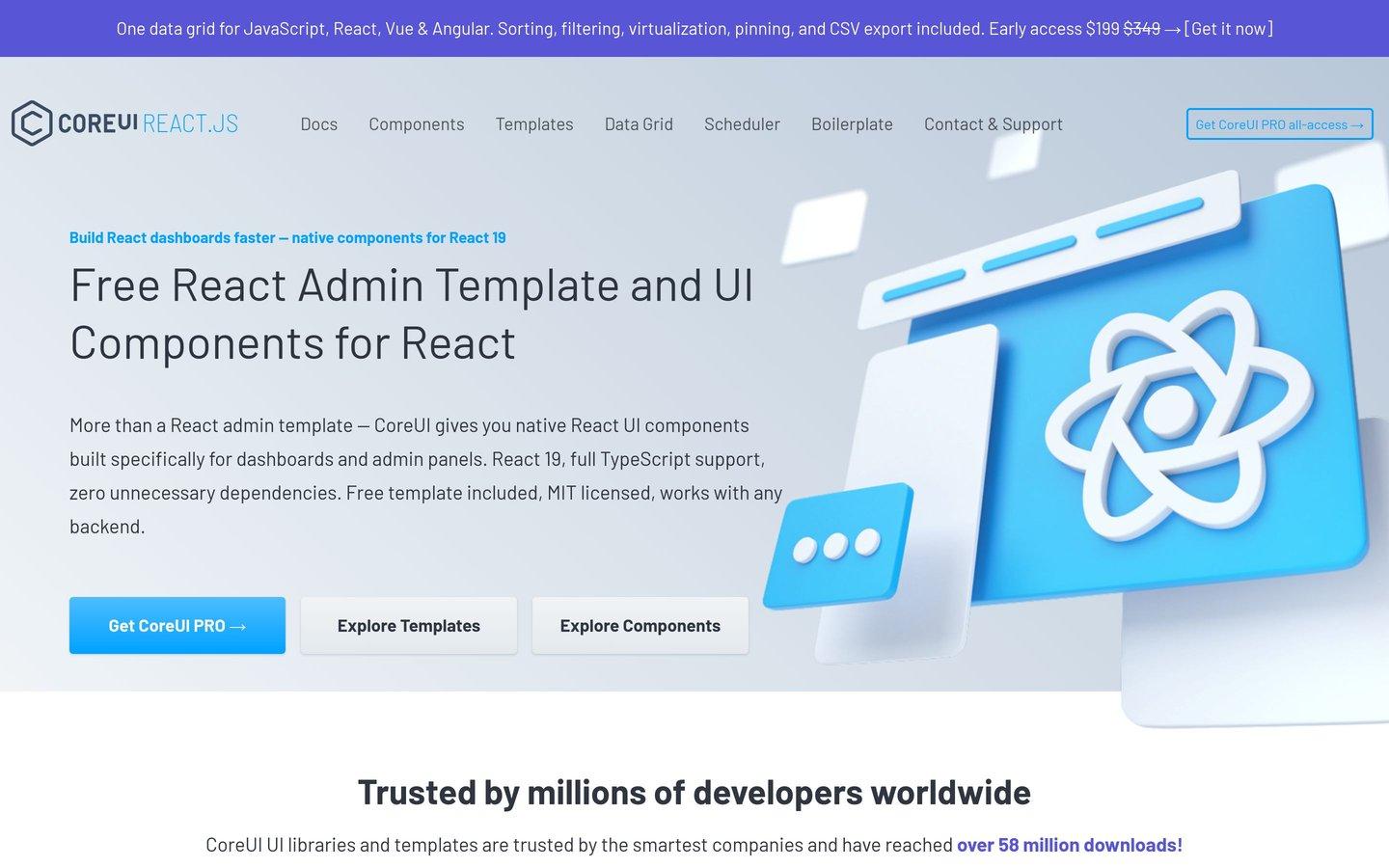Click the blue Get CoreUI PRO button
This screenshot has width=1389, height=868.
click(x=177, y=625)
